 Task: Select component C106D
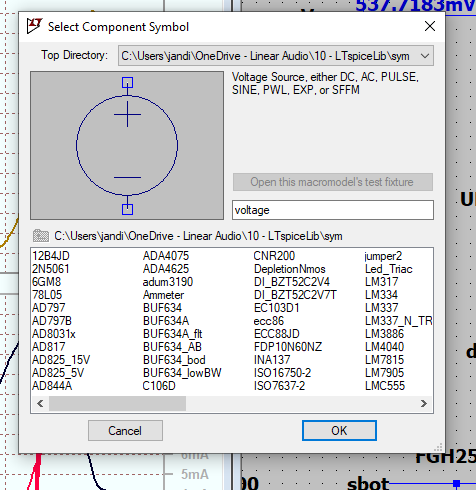(x=159, y=386)
